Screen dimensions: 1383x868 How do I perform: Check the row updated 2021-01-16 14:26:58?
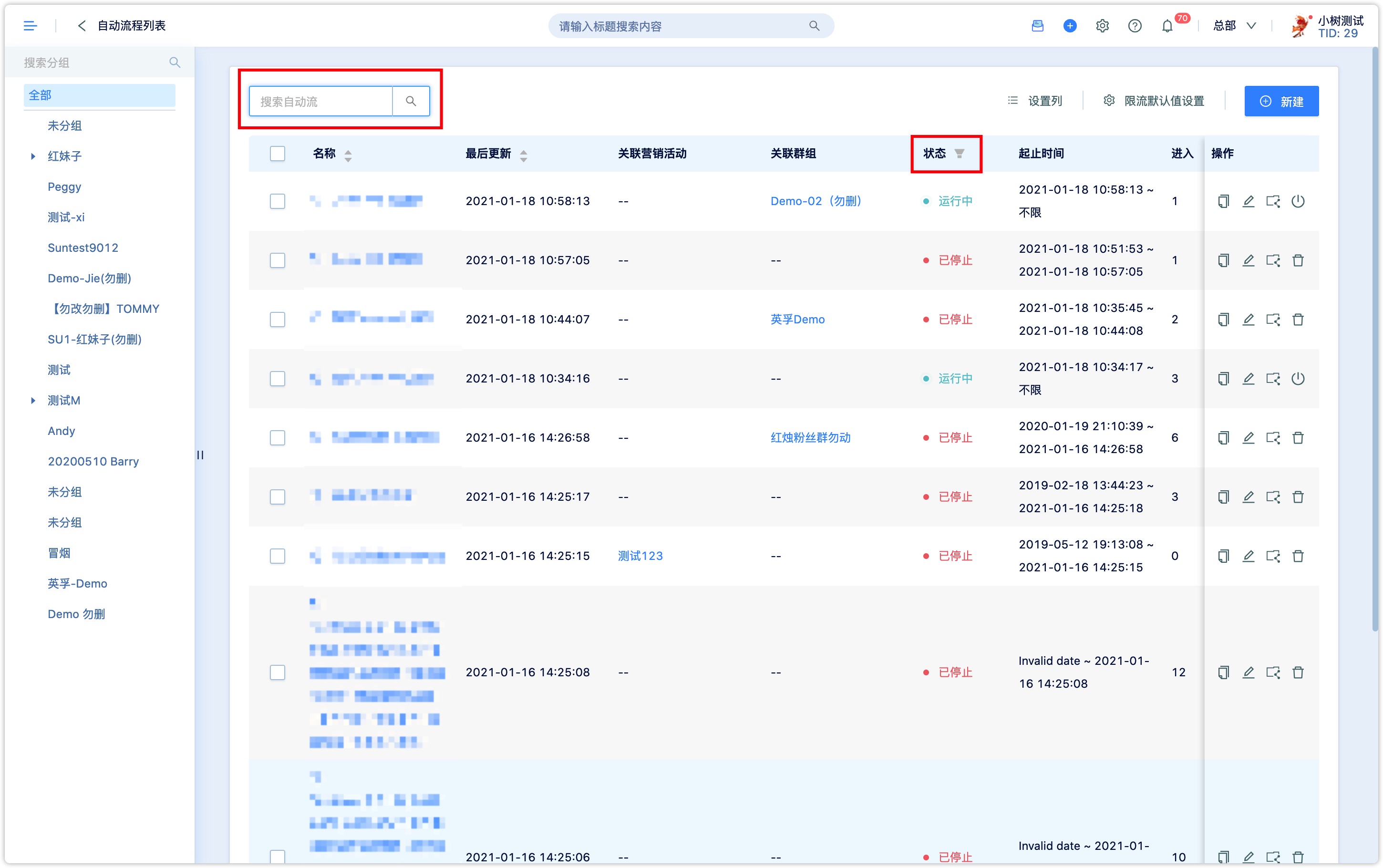(x=277, y=438)
